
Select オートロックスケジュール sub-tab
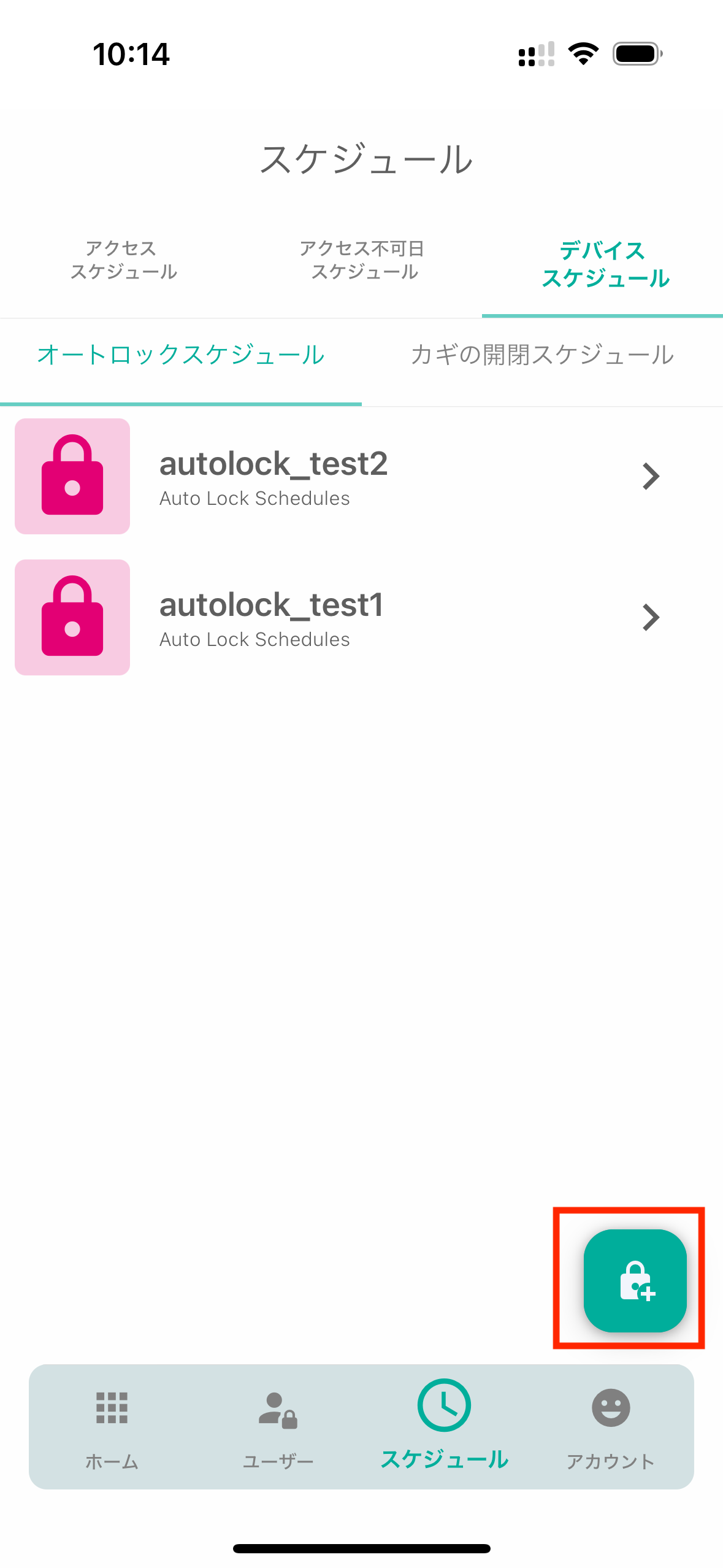181,355
